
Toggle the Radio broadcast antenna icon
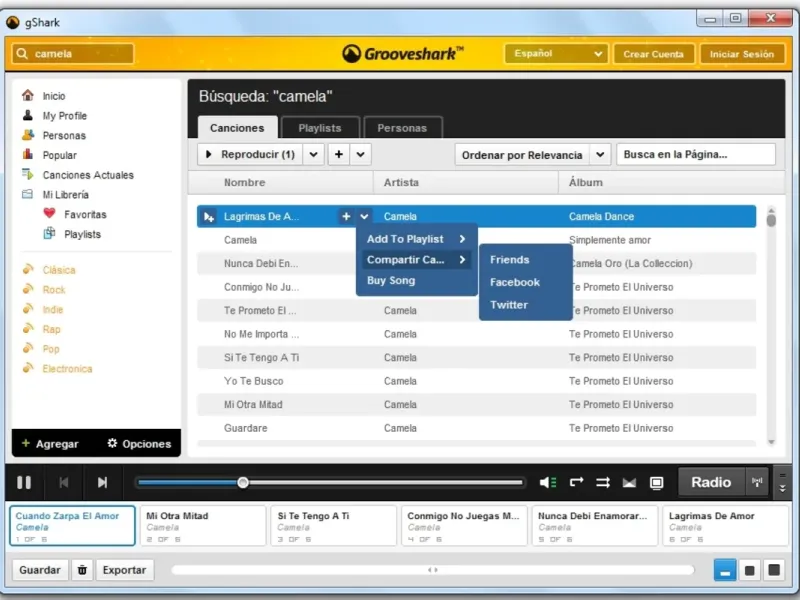757,482
